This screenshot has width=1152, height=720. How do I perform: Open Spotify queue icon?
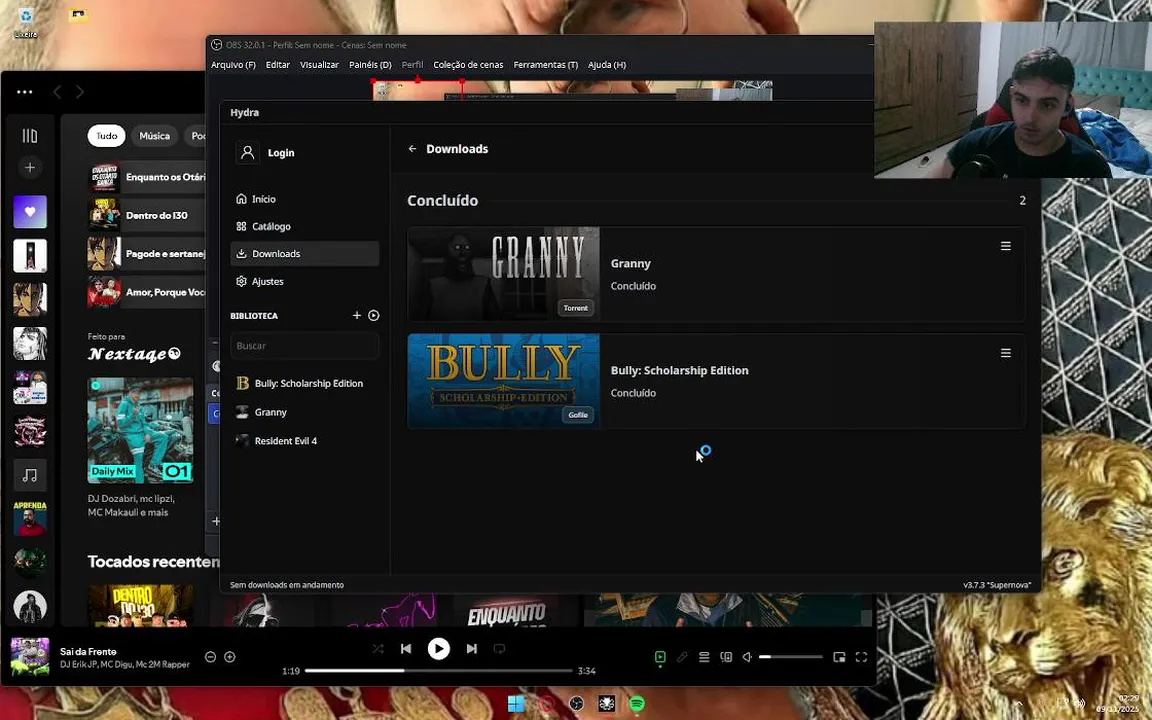click(704, 657)
